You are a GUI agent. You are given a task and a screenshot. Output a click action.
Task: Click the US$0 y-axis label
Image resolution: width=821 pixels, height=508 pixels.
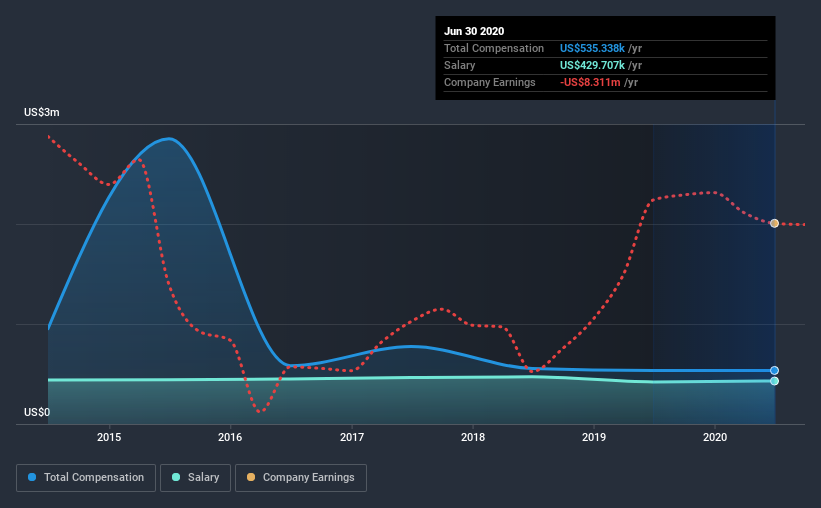(x=37, y=413)
